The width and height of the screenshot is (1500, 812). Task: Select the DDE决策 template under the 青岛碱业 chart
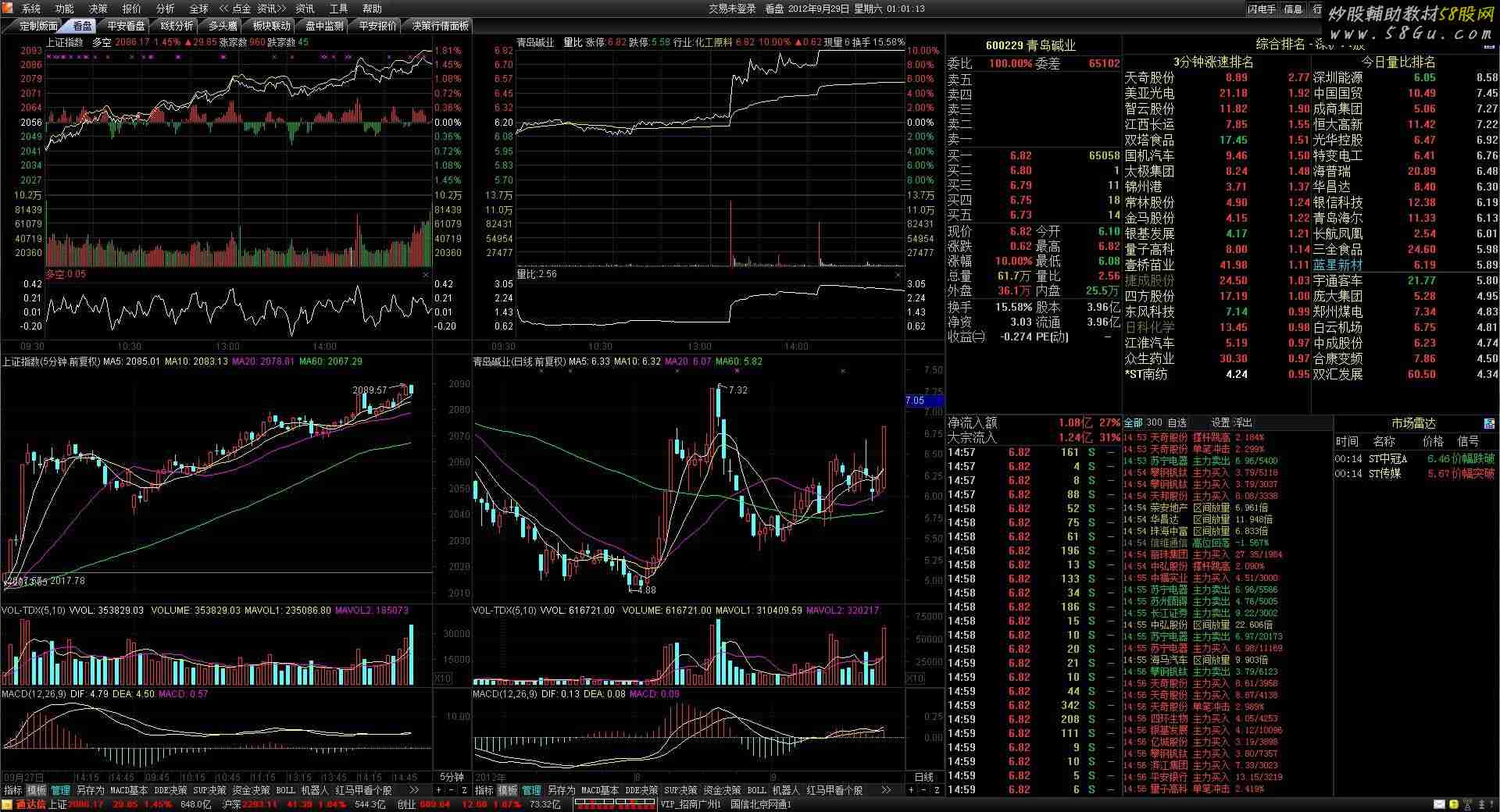click(641, 790)
